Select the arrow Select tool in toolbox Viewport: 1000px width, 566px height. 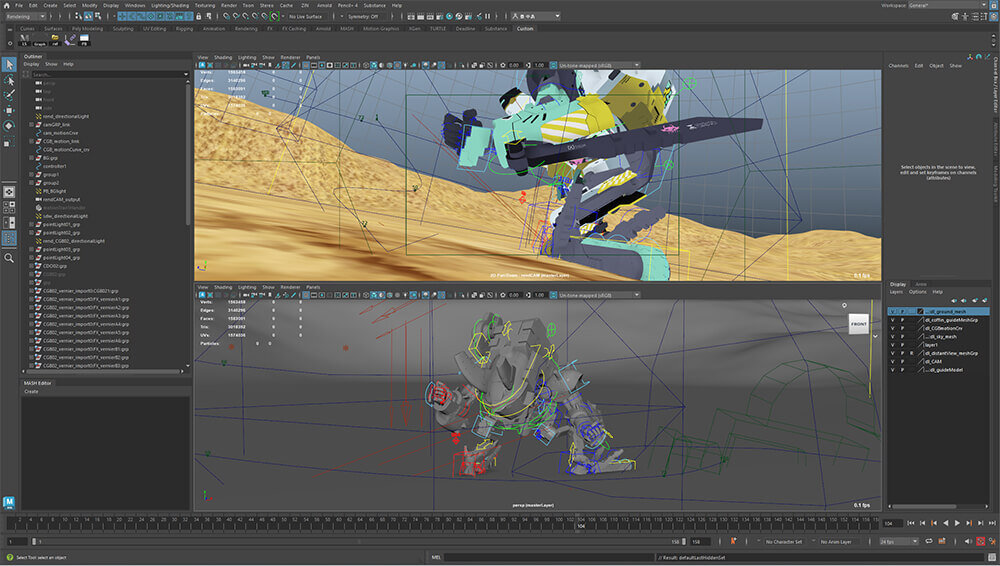click(9, 65)
